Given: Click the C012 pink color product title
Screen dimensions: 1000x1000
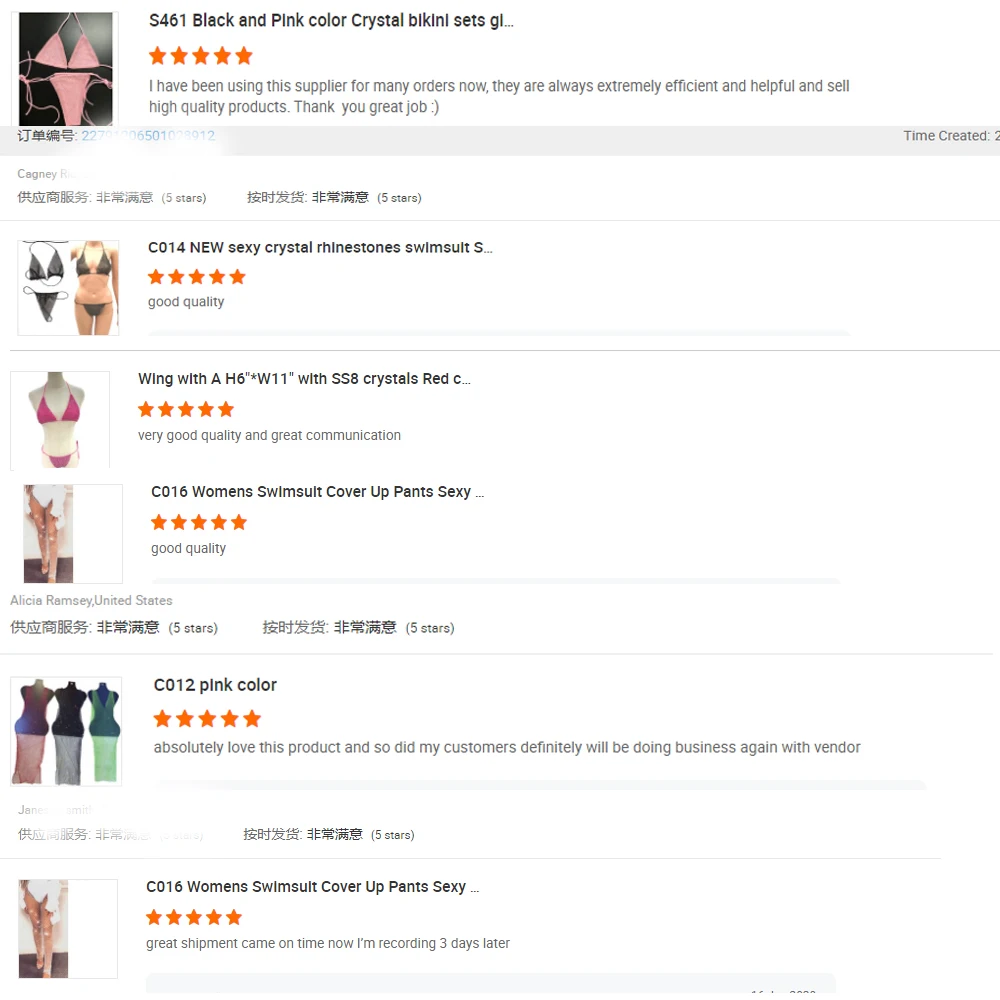Looking at the screenshot, I should (x=215, y=685).
